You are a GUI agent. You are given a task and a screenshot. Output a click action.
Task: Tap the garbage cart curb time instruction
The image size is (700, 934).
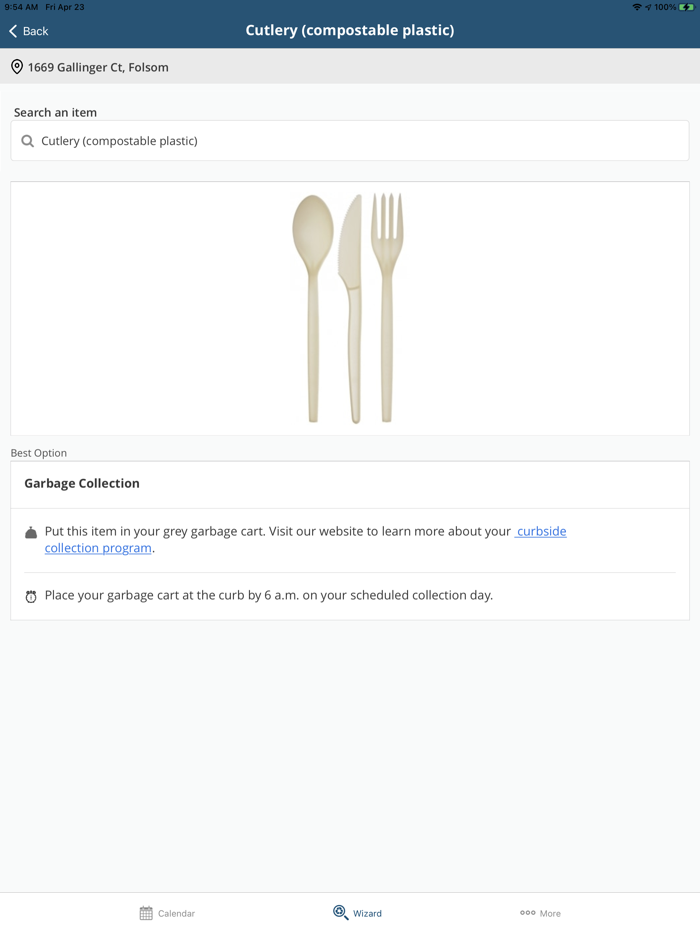click(x=268, y=595)
